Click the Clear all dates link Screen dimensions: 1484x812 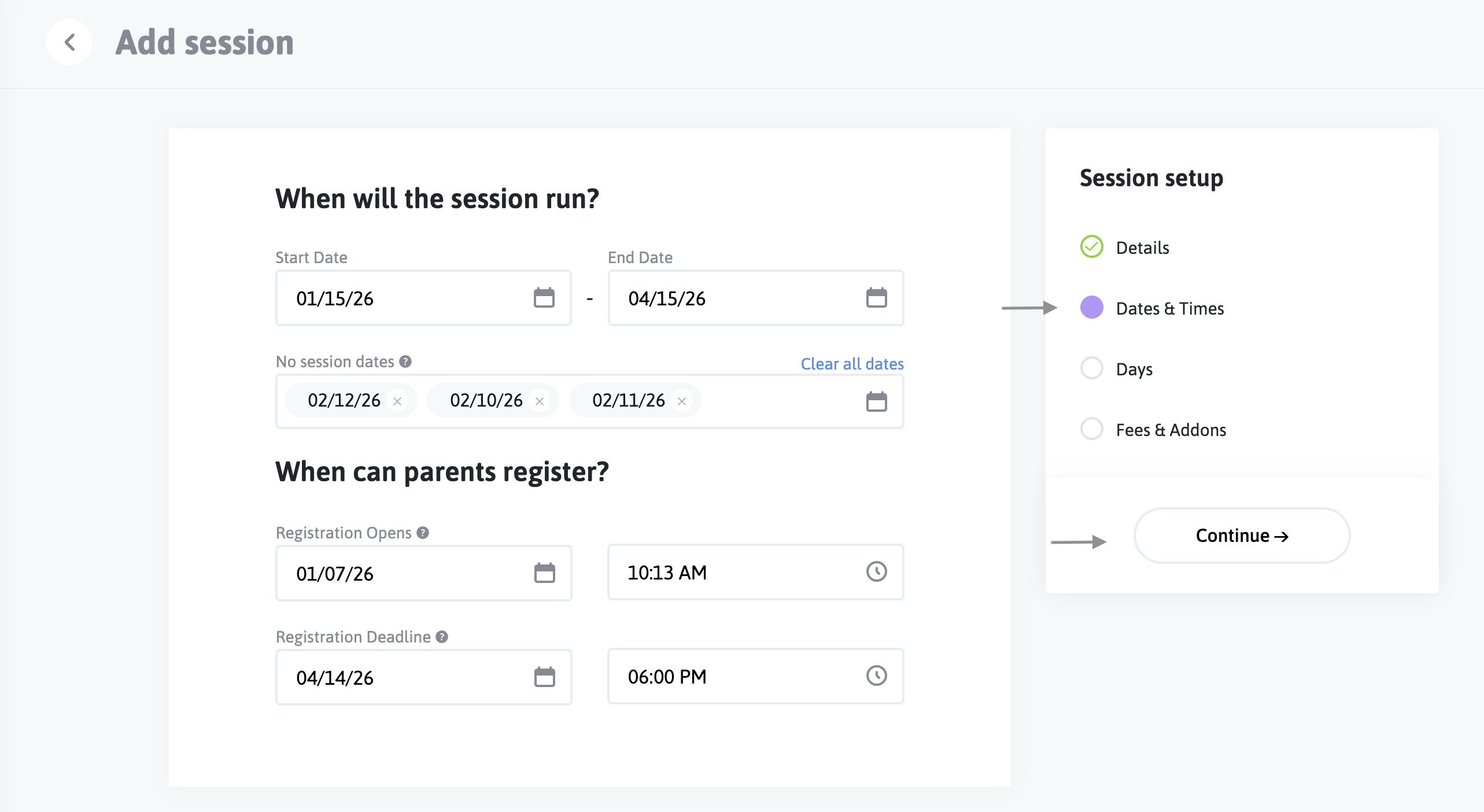(x=852, y=364)
